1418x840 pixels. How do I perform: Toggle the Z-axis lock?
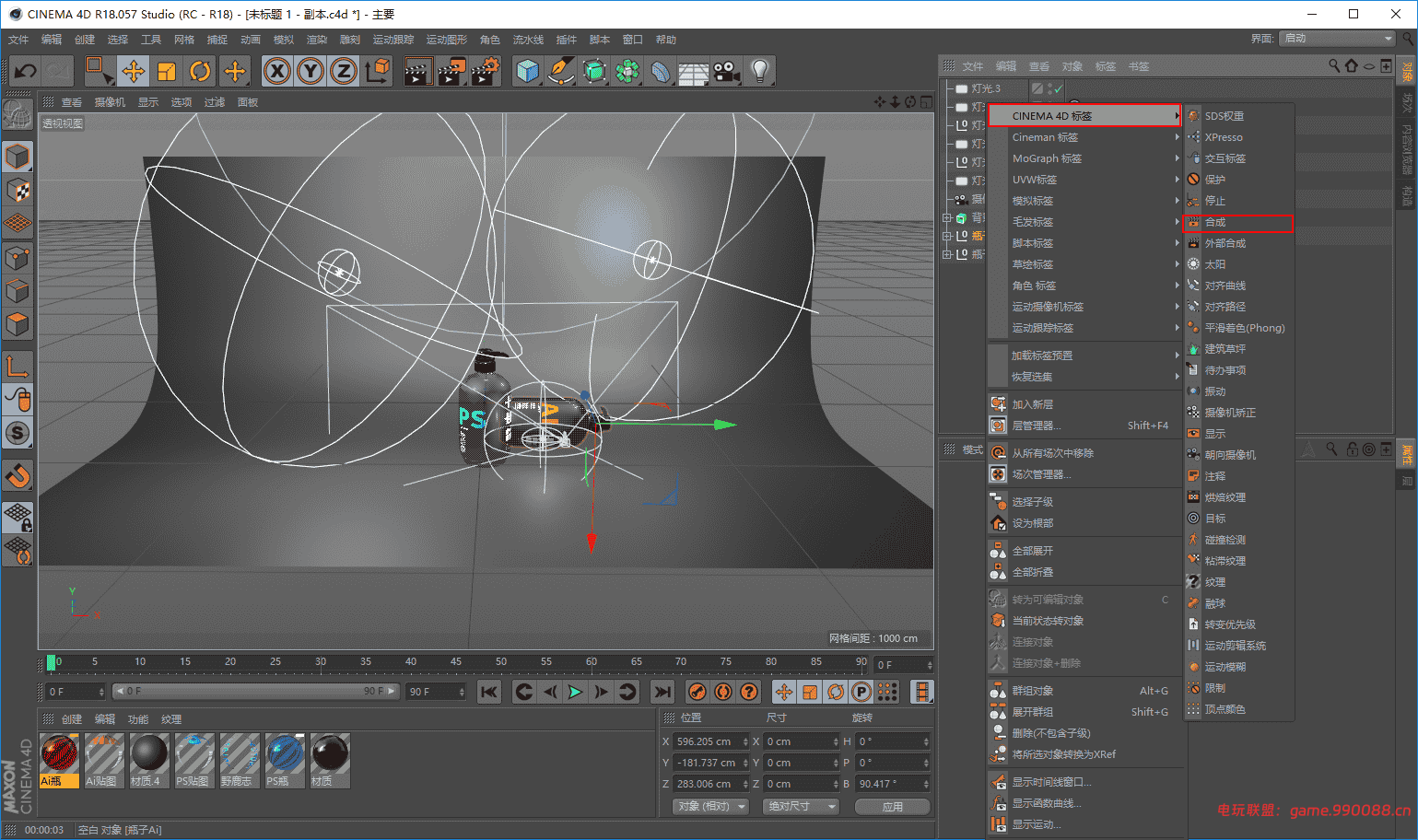tap(343, 71)
